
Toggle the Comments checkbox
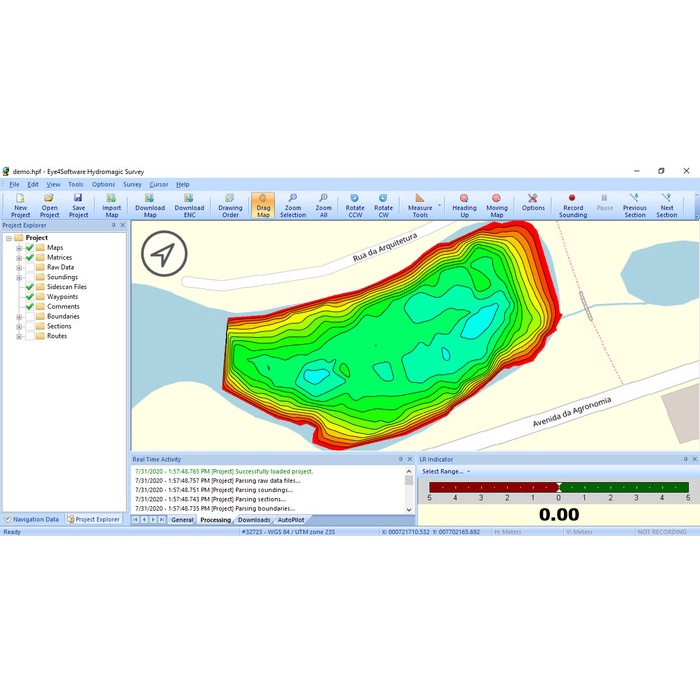(x=30, y=306)
